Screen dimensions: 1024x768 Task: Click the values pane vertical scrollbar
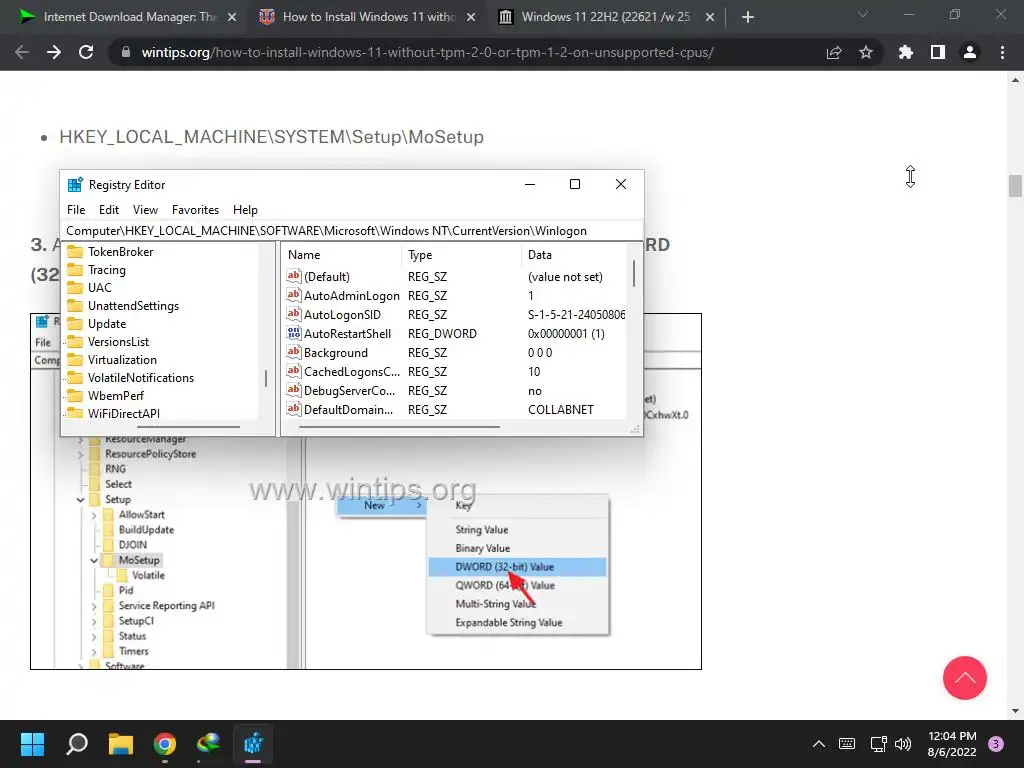(x=633, y=272)
